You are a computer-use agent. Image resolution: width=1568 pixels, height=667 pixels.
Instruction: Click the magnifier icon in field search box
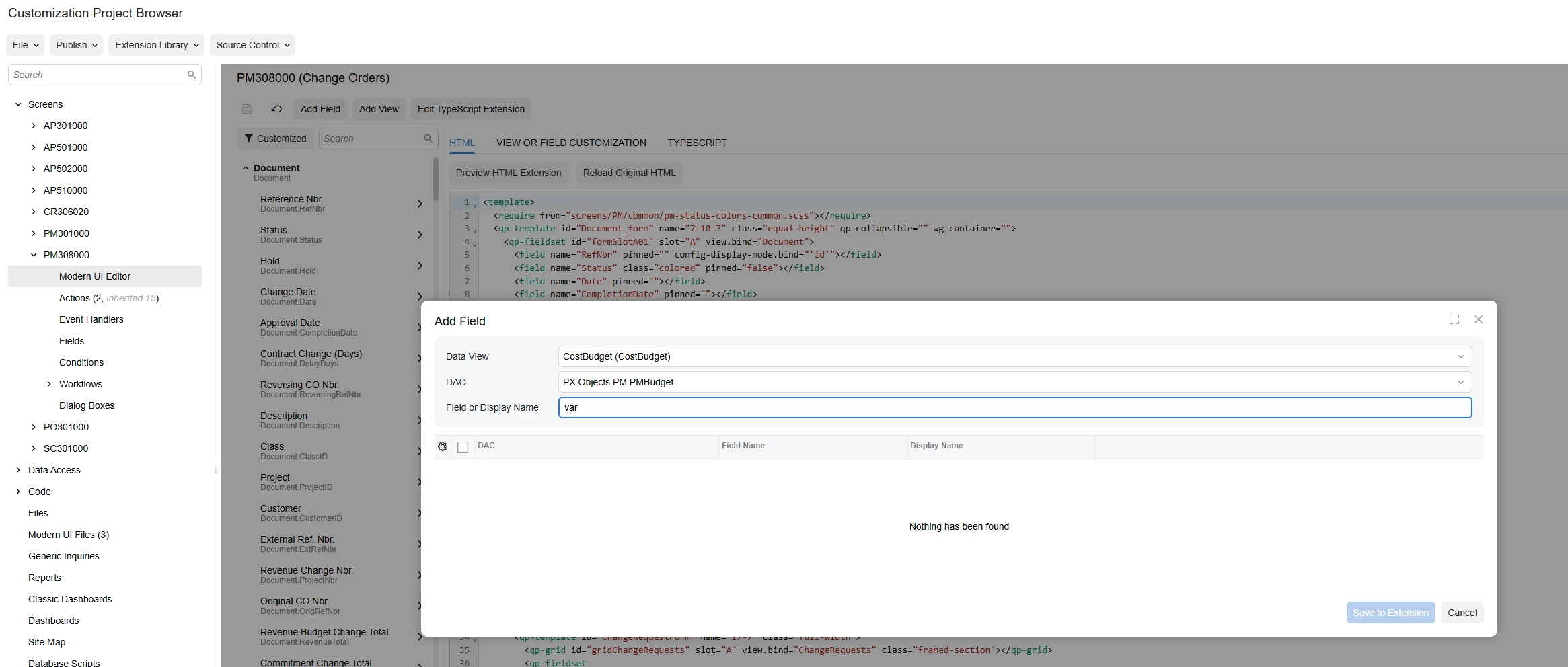pyautogui.click(x=428, y=139)
